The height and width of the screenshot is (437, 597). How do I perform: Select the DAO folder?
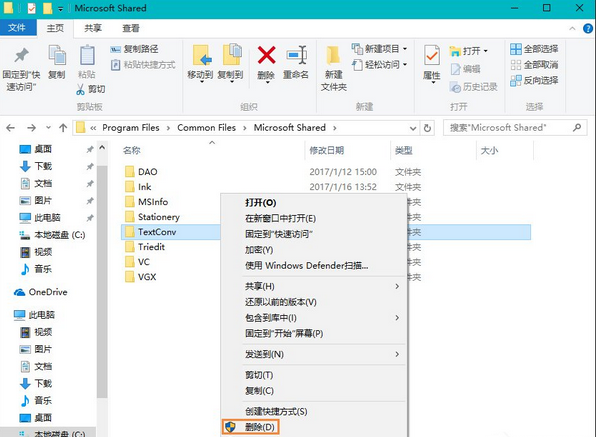click(x=142, y=172)
